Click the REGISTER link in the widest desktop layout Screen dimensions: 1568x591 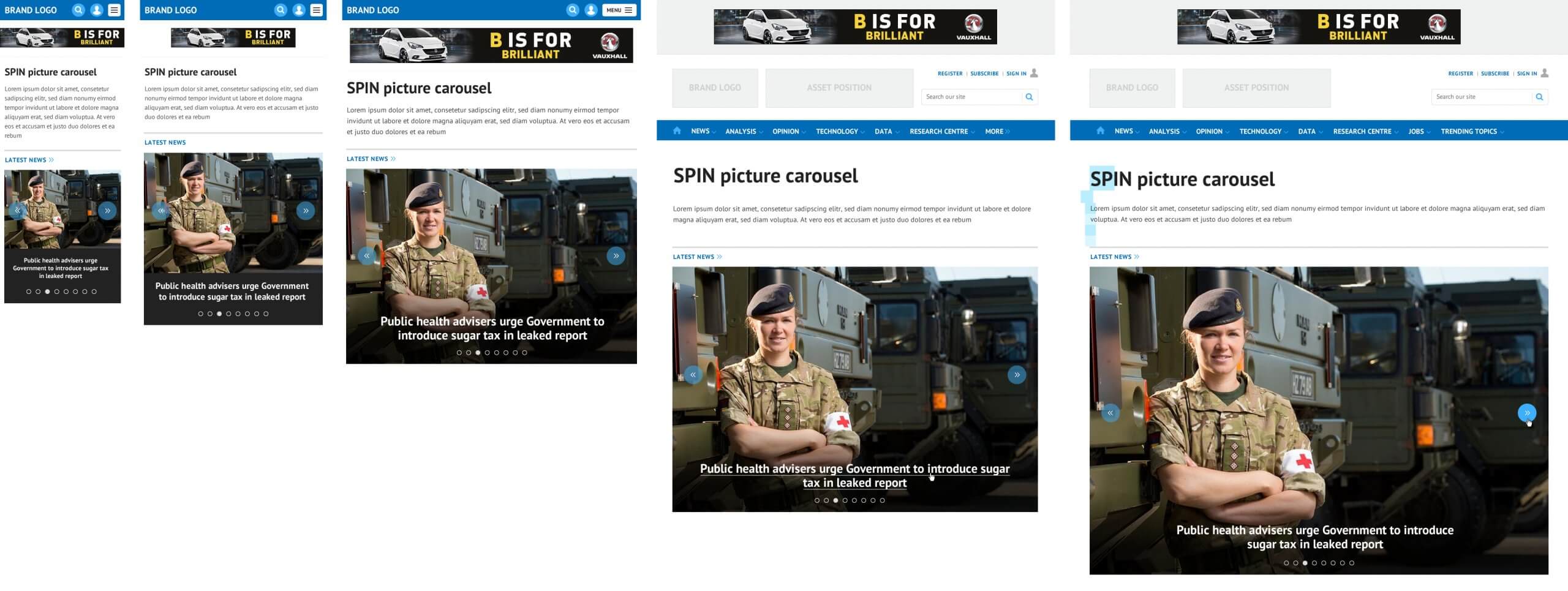click(x=1460, y=73)
